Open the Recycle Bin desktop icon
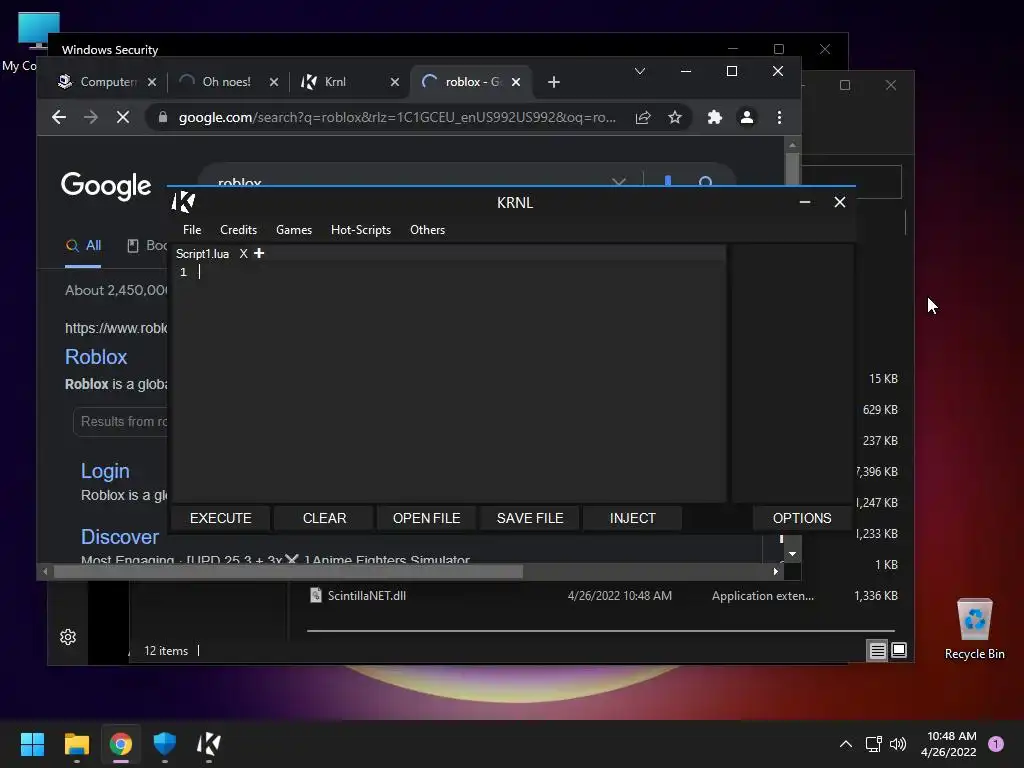Screen dimensions: 1024x768 coord(974,628)
